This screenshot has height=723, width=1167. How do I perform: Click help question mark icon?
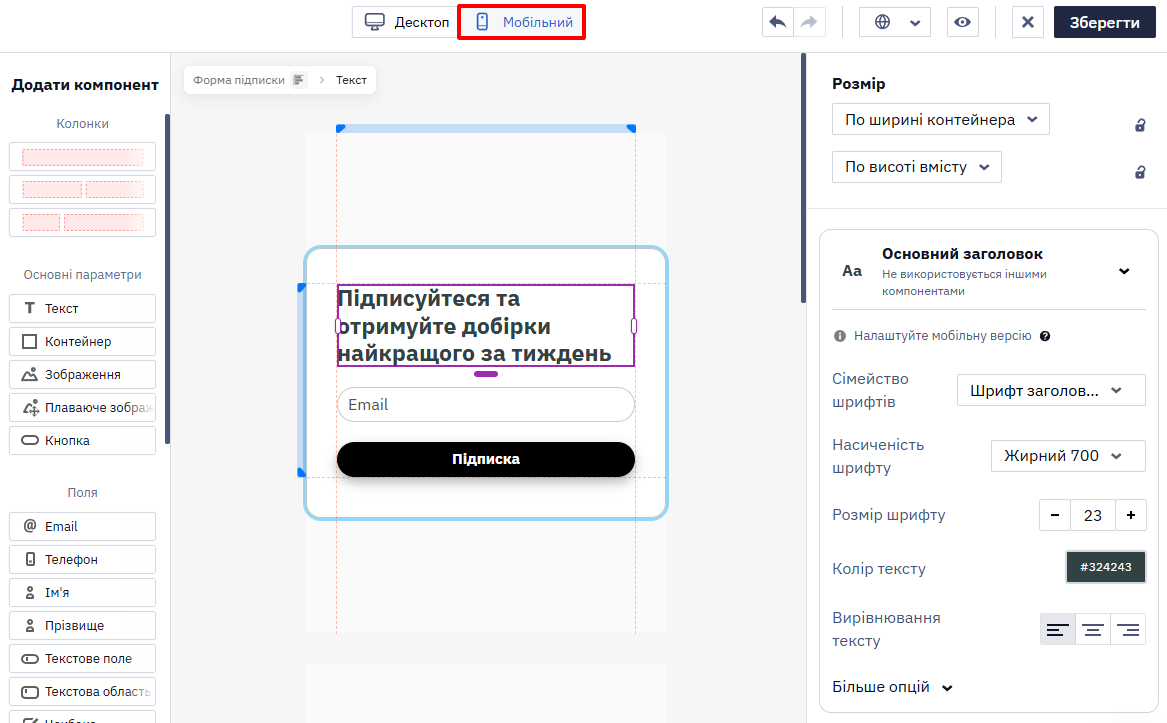pyautogui.click(x=1045, y=336)
